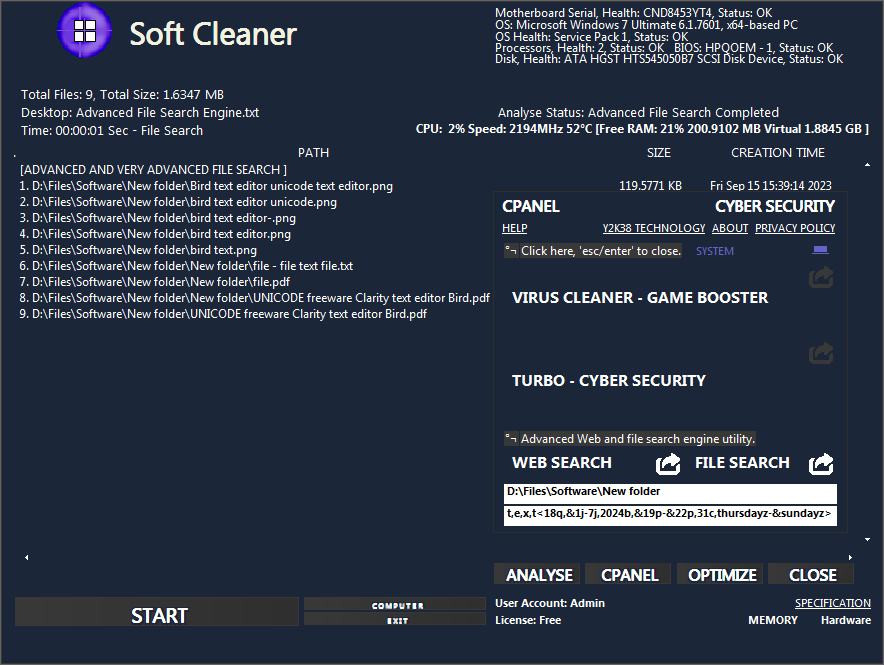
Task: Click the Soft Cleaner purple logo icon
Action: [x=85, y=30]
